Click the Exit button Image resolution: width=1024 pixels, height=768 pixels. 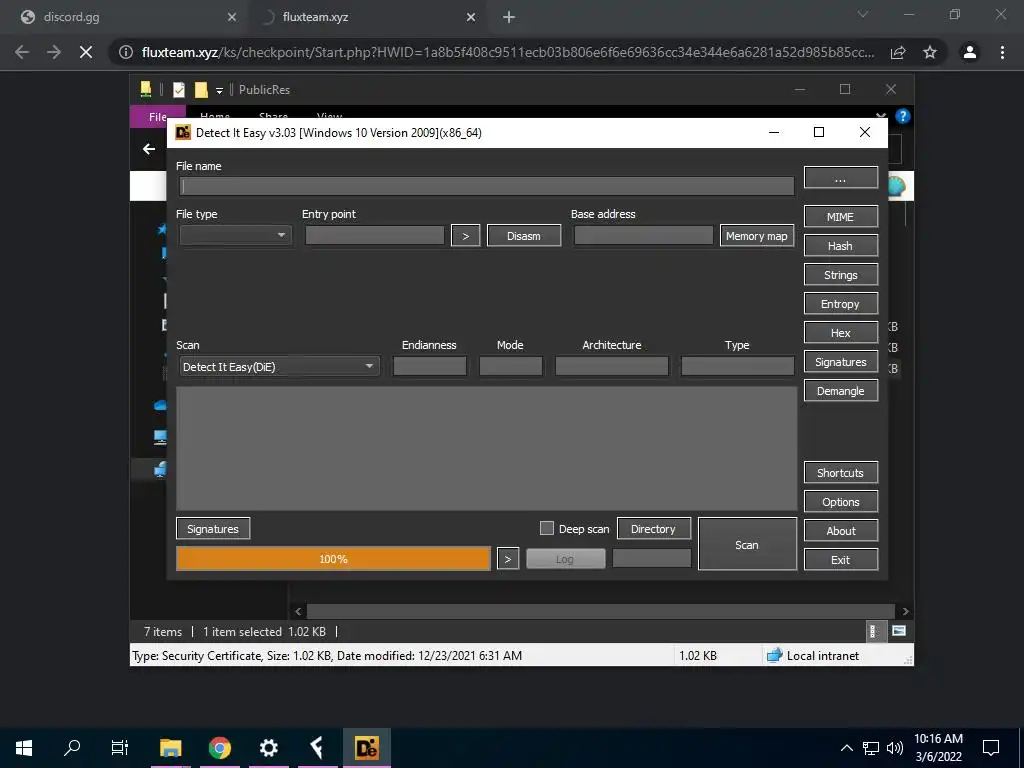[x=840, y=560]
